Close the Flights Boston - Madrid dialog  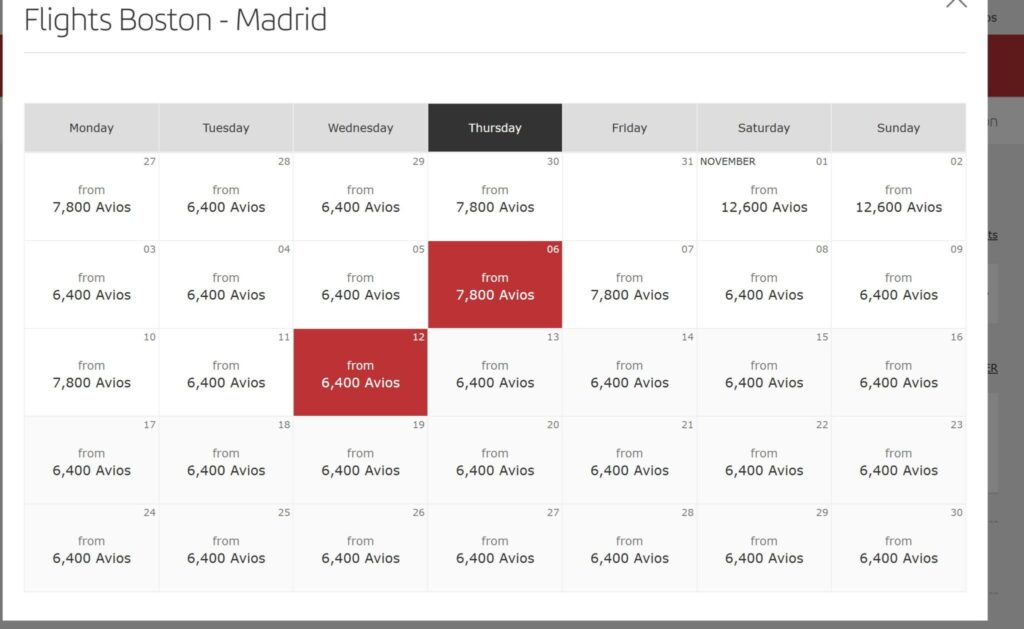click(x=956, y=2)
